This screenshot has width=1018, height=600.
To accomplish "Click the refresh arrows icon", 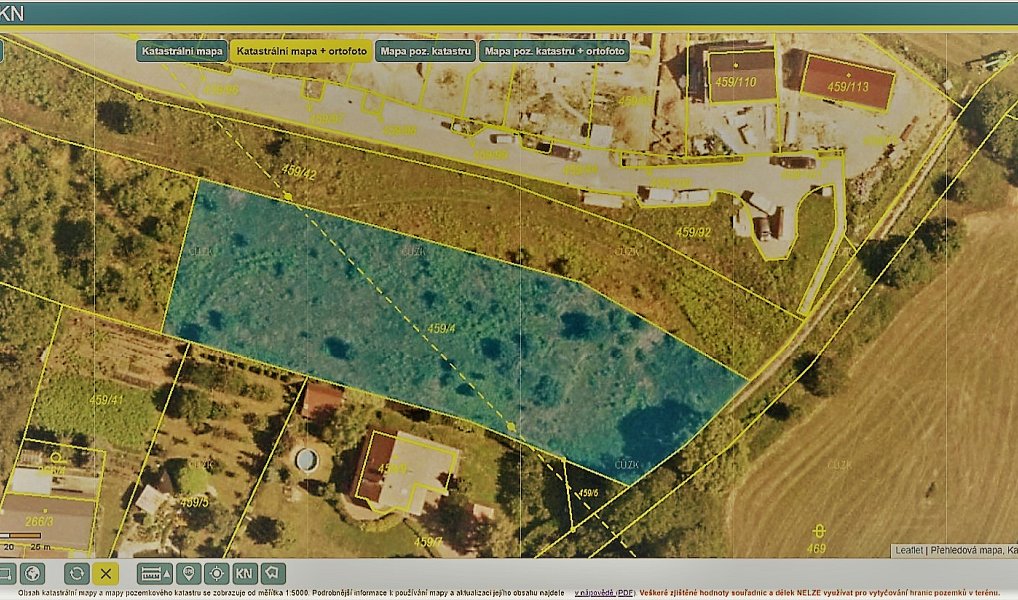I will (77, 573).
